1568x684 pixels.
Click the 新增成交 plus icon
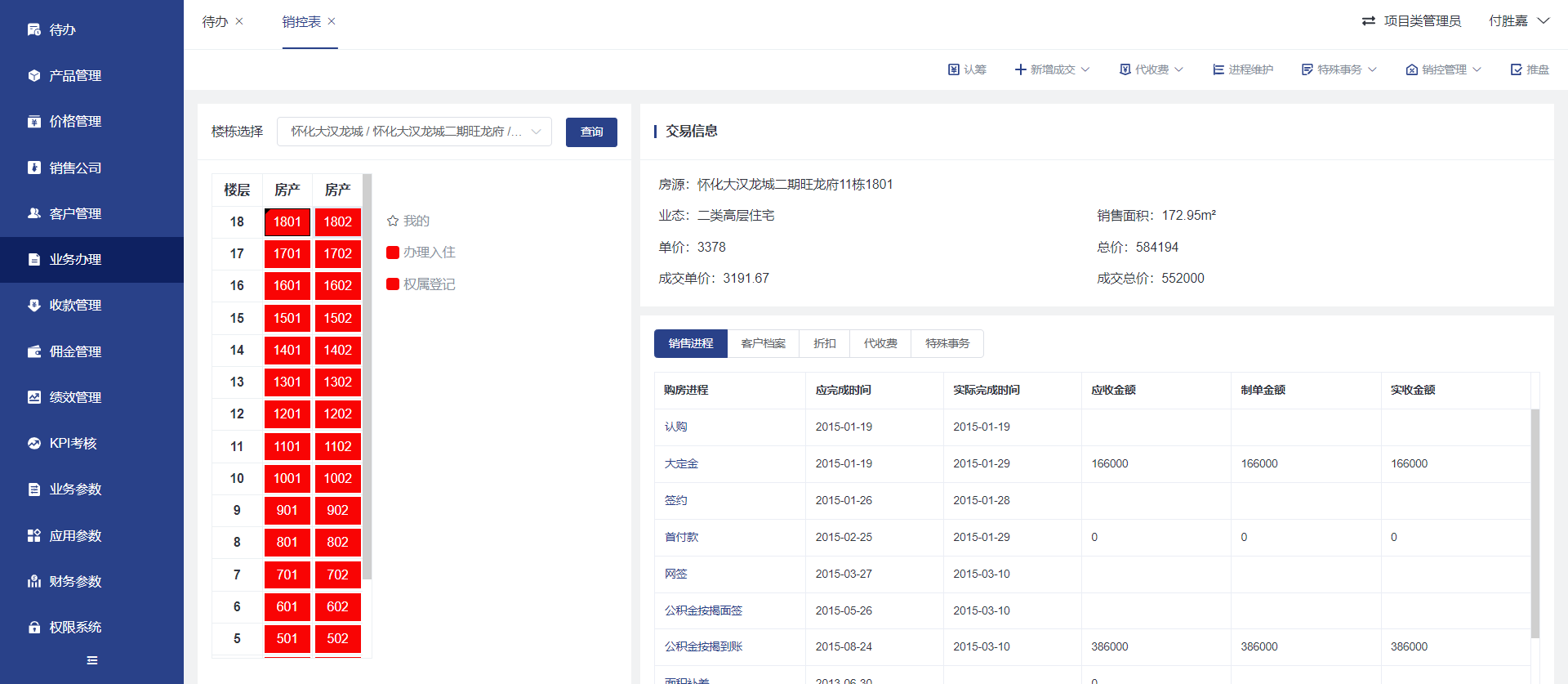click(1020, 69)
